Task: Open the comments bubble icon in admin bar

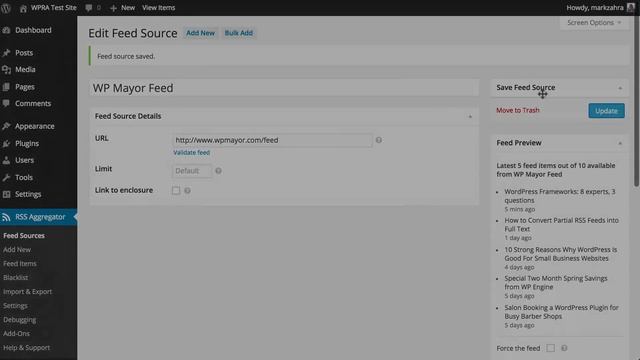Action: coord(89,8)
